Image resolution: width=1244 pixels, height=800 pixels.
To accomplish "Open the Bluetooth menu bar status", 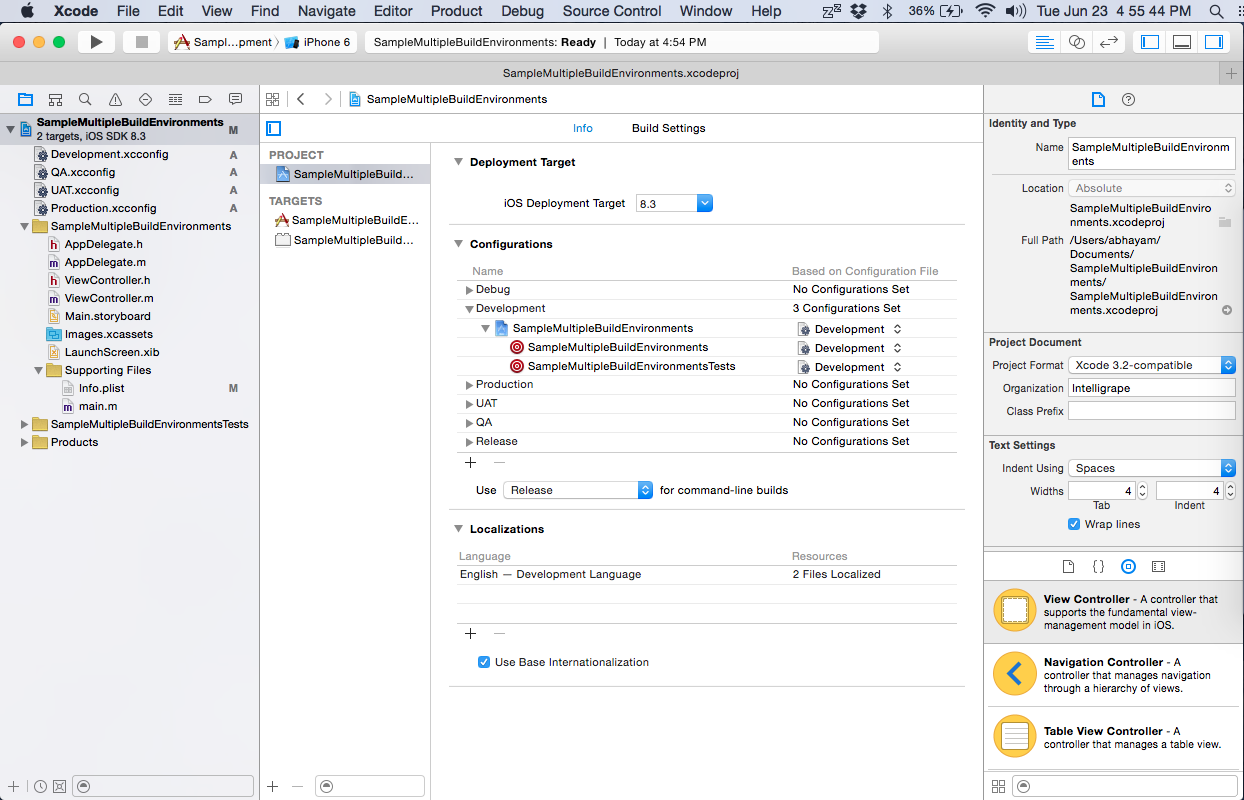I will pos(887,11).
